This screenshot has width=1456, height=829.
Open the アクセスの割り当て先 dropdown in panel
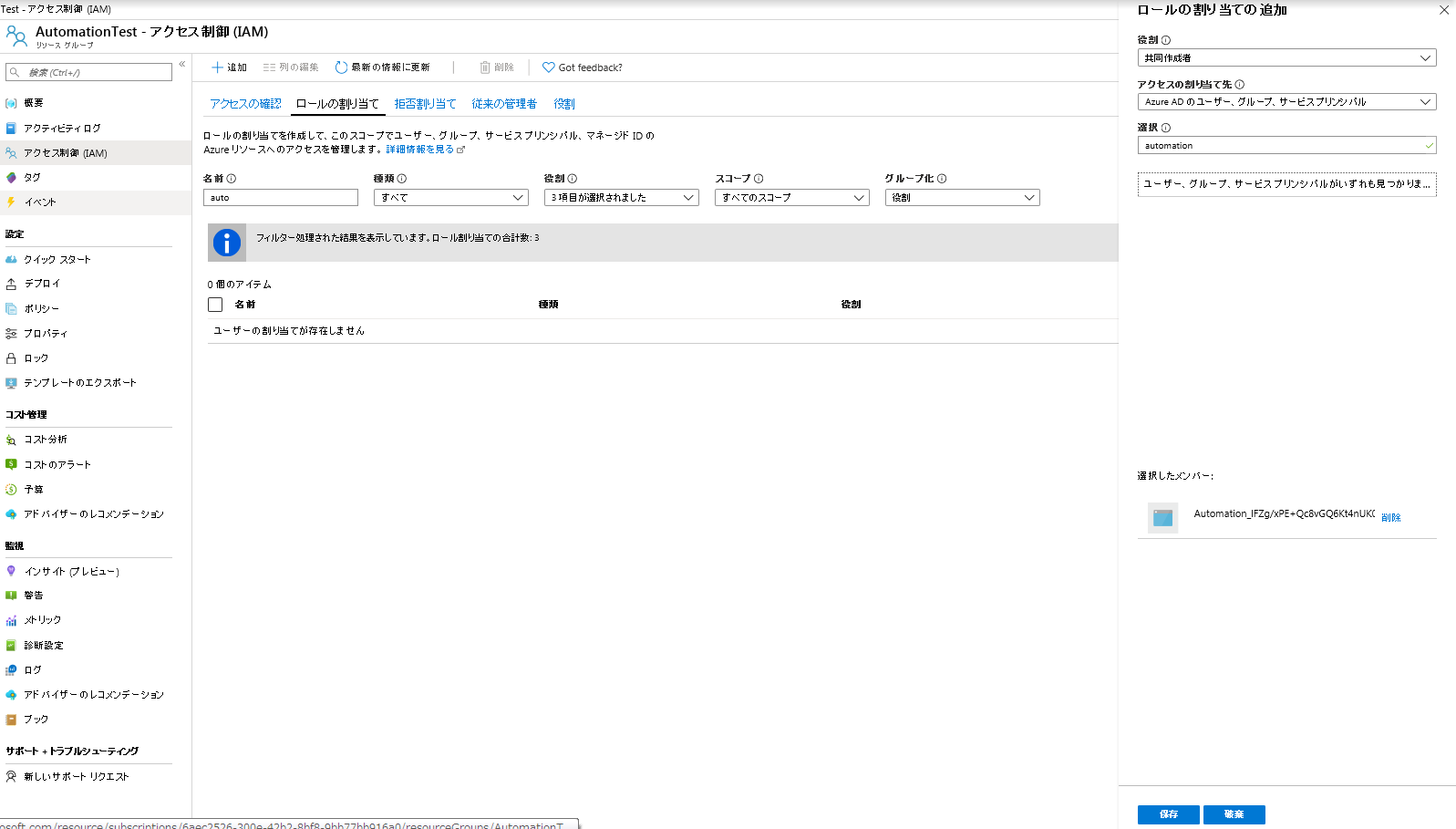[1287, 102]
